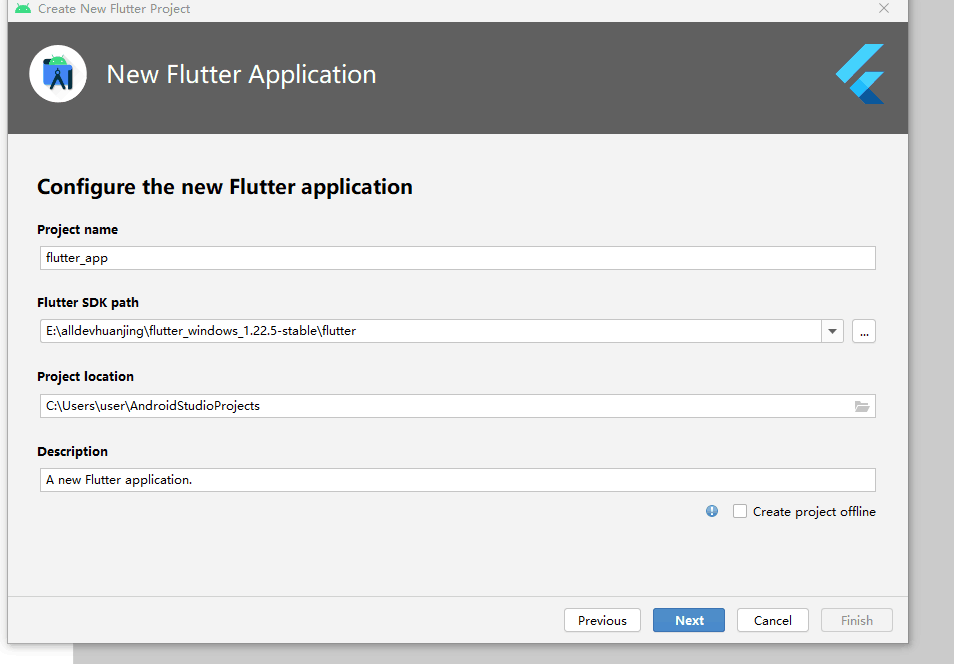Click the blue info icon beside Create project offline

coord(712,511)
